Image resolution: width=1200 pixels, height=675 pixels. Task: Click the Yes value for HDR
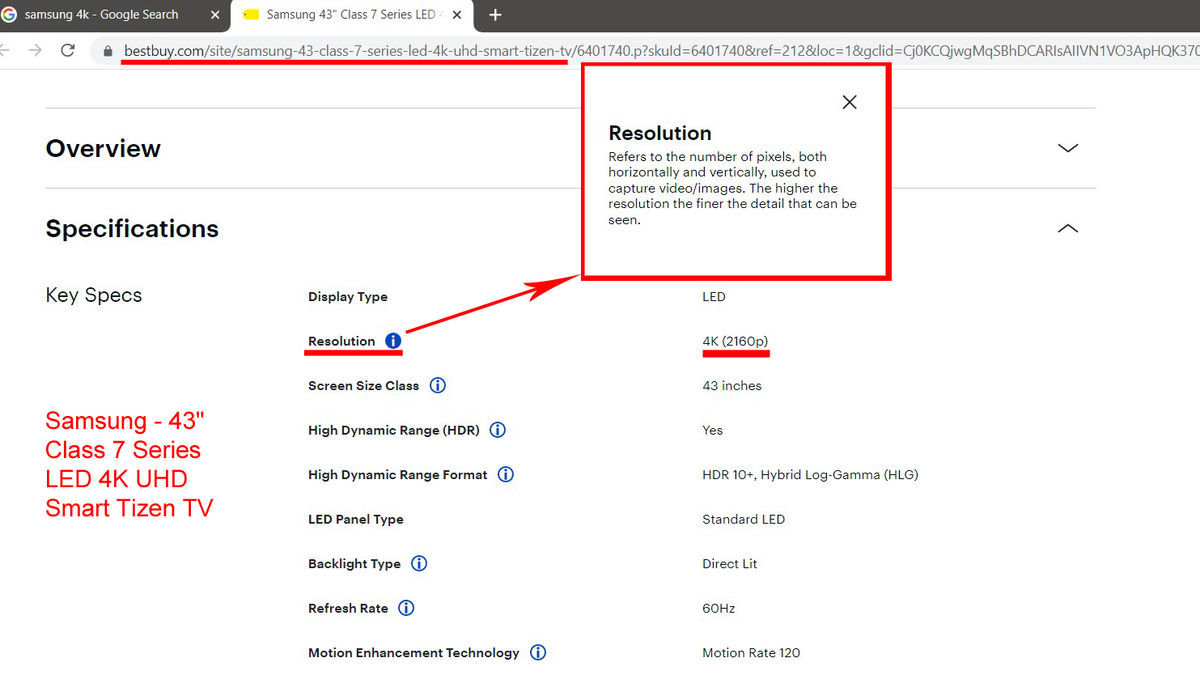click(713, 430)
